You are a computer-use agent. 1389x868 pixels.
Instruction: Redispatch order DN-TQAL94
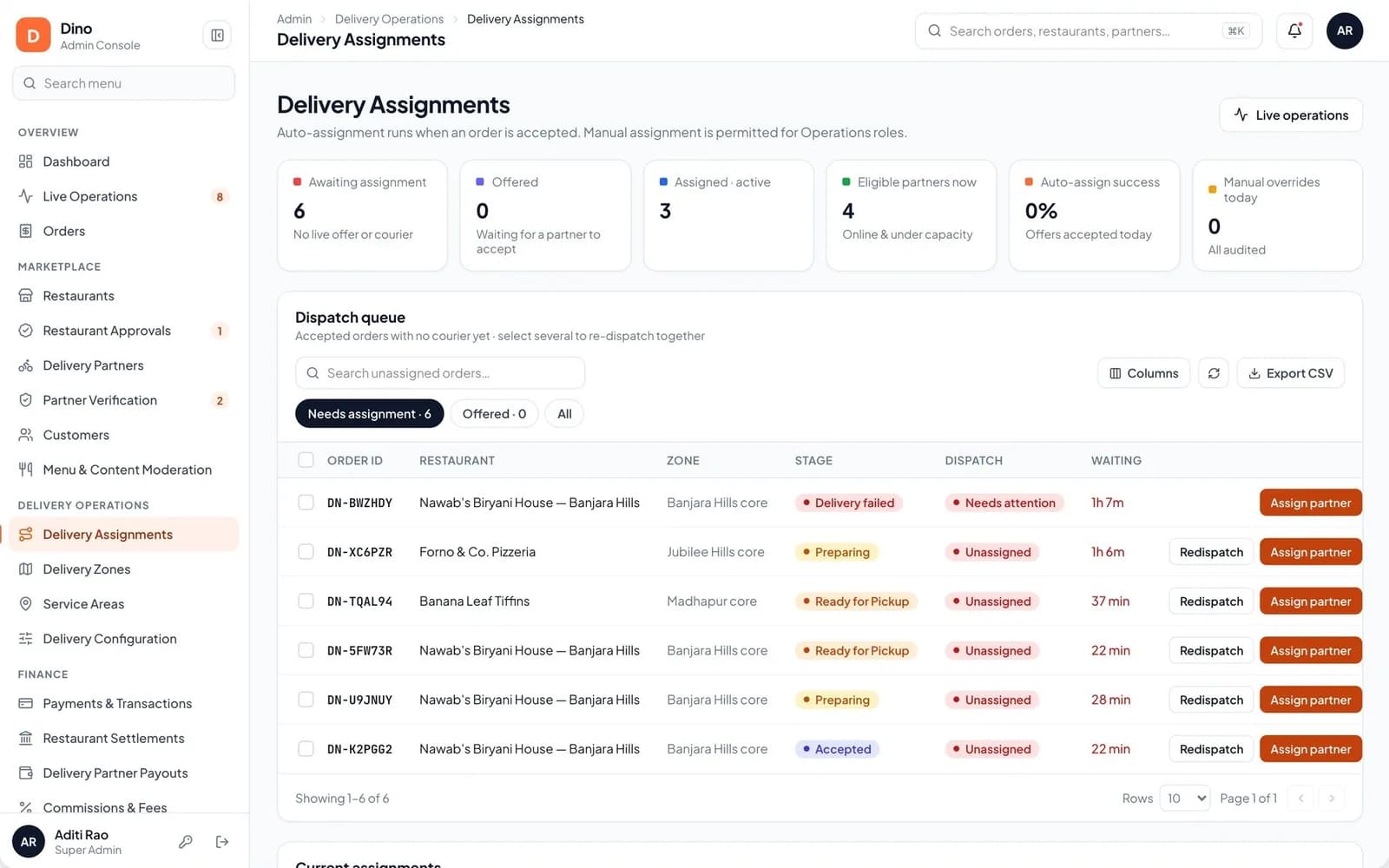click(1211, 602)
